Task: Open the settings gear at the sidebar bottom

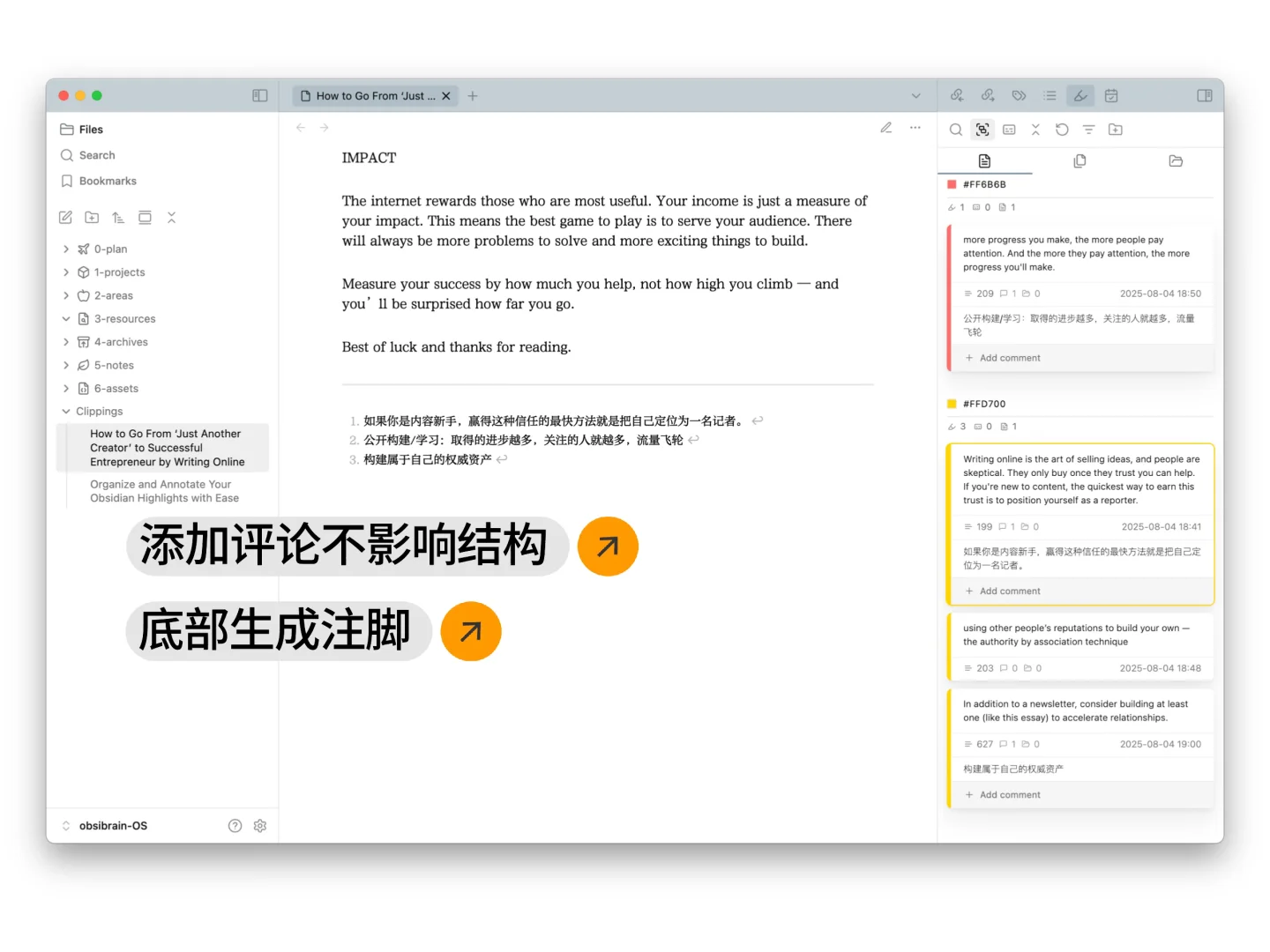Action: [x=260, y=826]
